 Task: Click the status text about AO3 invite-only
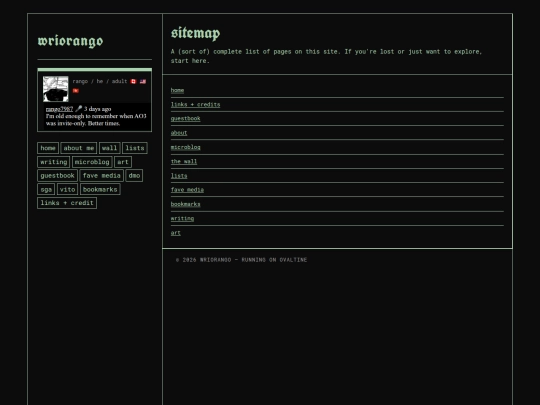click(96, 120)
